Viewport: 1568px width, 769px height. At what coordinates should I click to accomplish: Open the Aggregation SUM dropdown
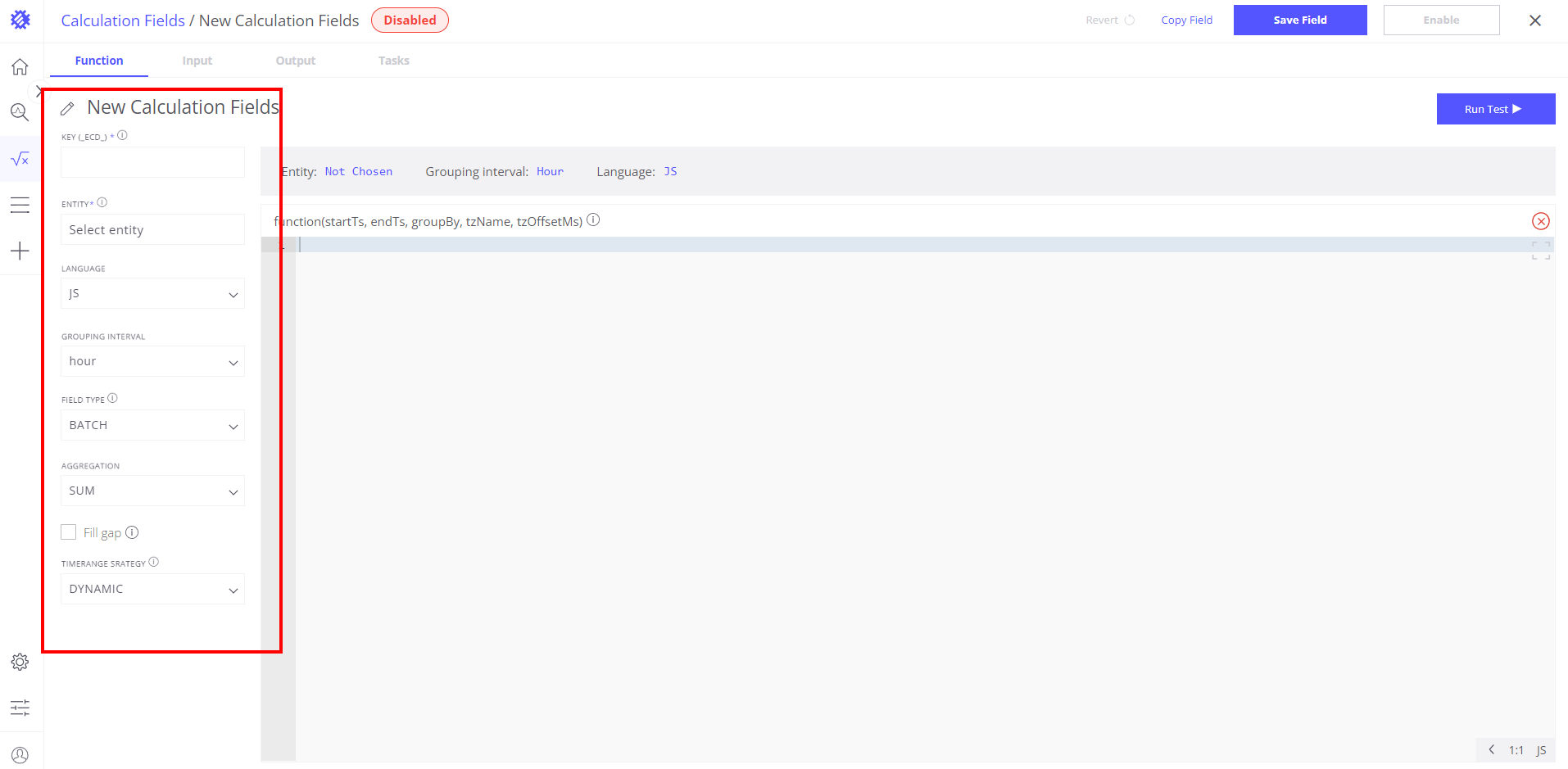click(x=152, y=491)
